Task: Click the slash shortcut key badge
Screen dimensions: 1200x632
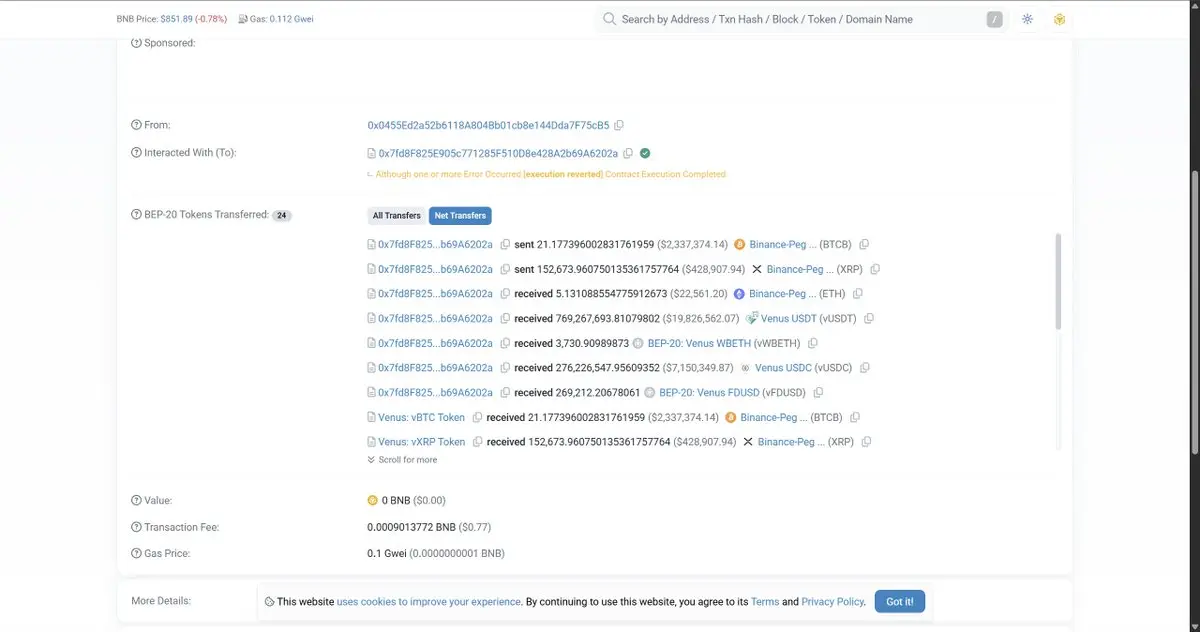Action: tap(994, 19)
